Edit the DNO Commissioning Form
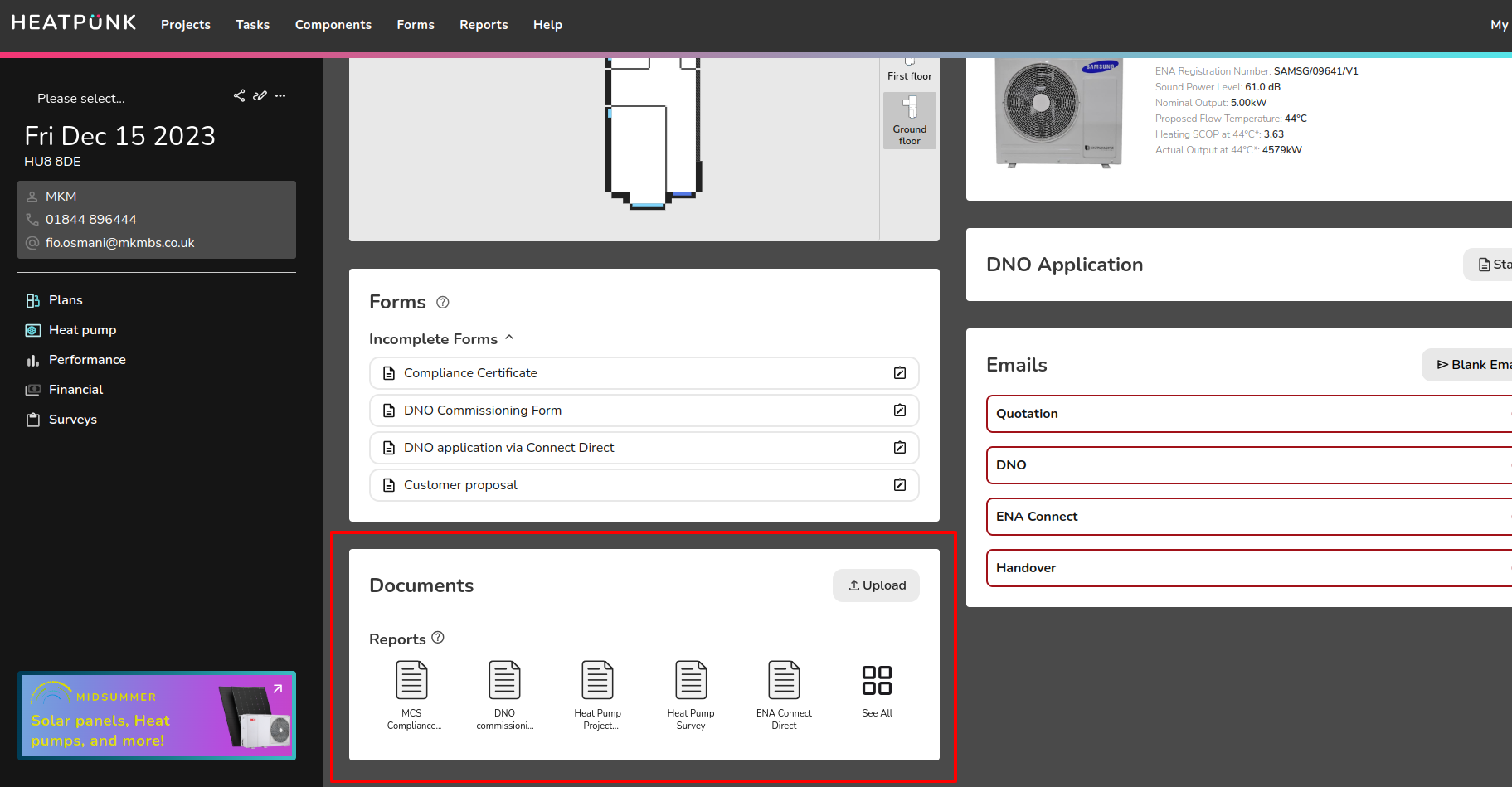1512x787 pixels. tap(900, 411)
